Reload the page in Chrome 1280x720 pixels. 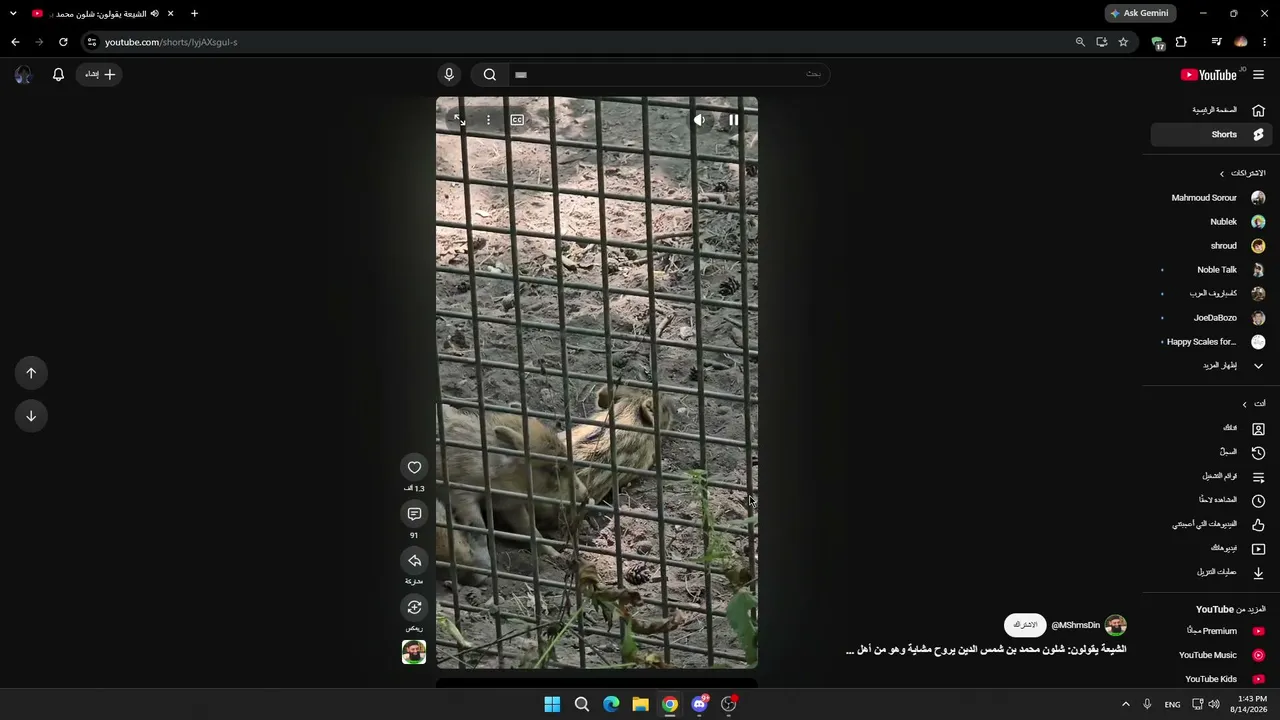tap(63, 42)
